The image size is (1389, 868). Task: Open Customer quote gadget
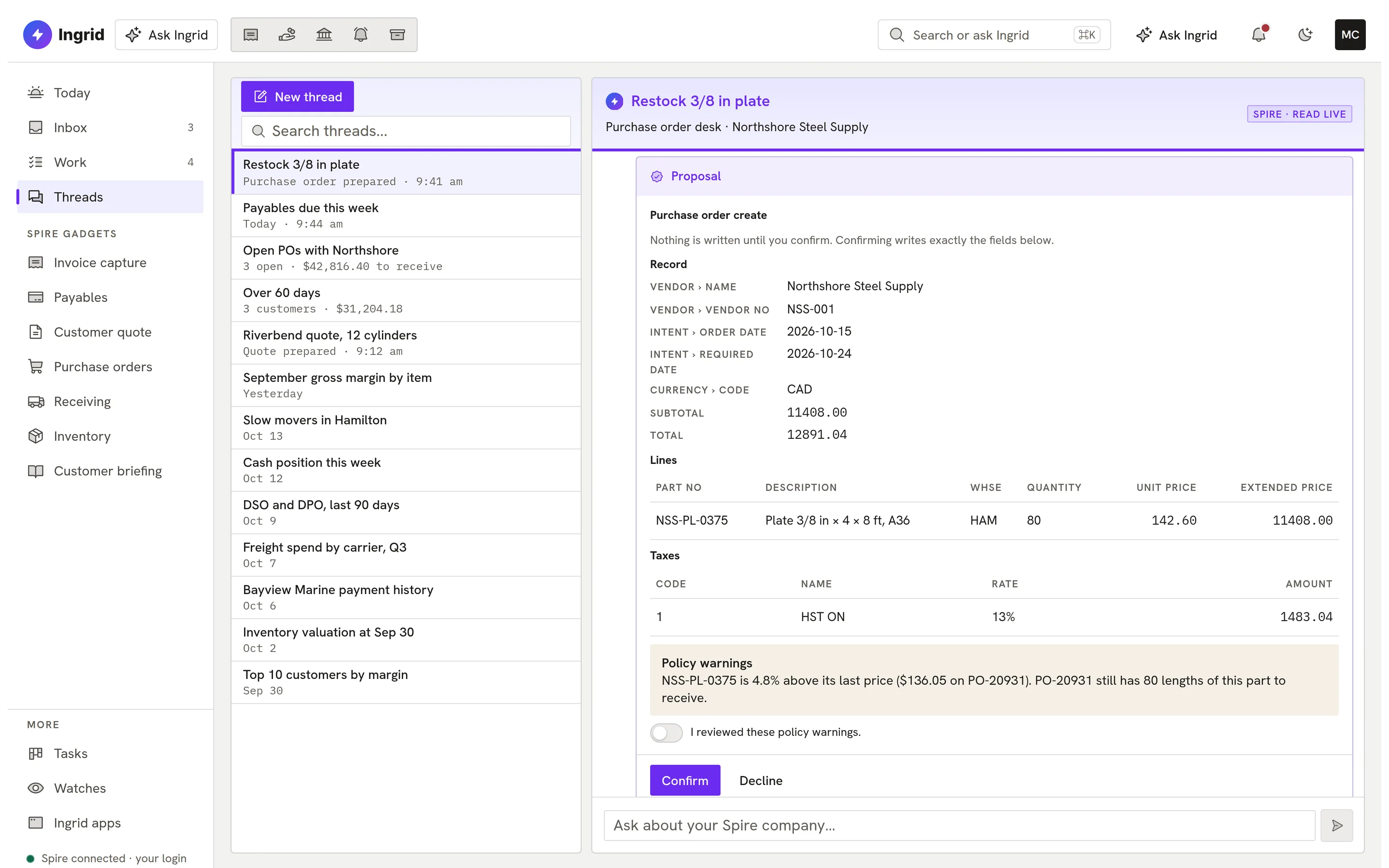pyautogui.click(x=110, y=332)
